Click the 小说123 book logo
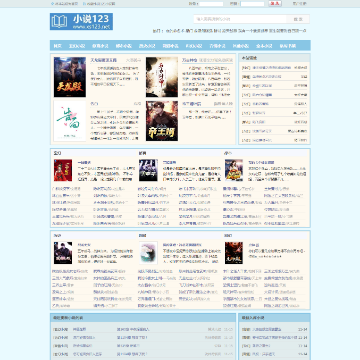 81,22
